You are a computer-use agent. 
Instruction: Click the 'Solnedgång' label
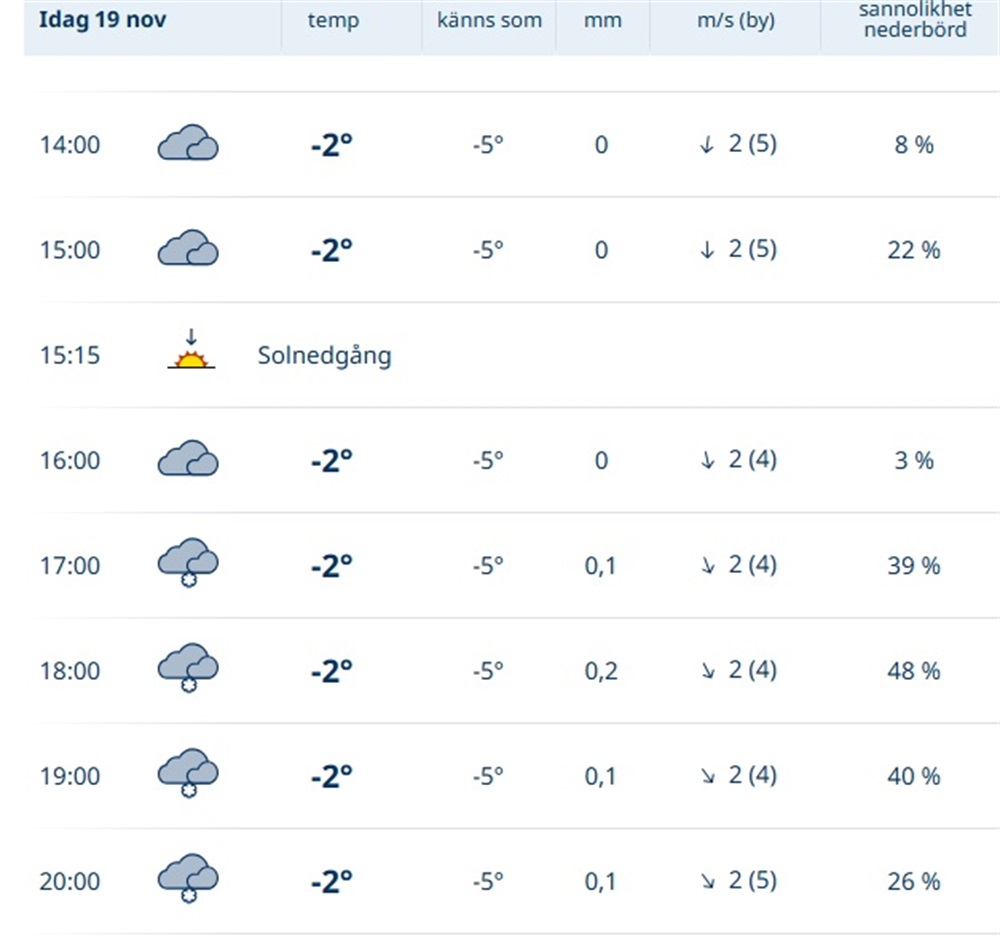pos(324,355)
